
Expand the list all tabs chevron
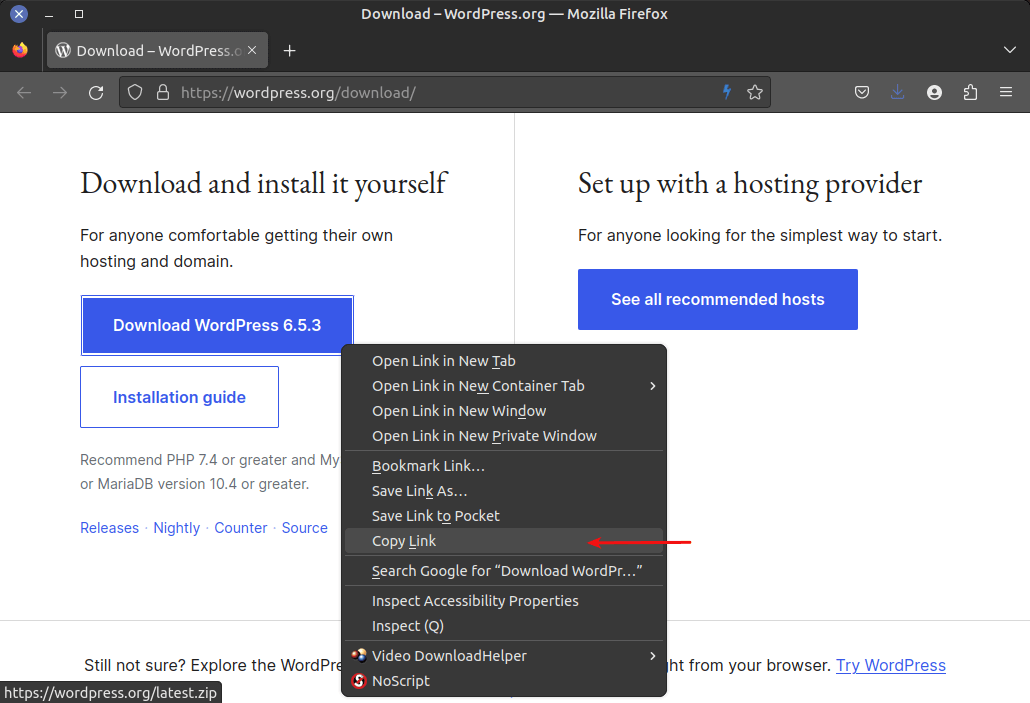click(1009, 50)
